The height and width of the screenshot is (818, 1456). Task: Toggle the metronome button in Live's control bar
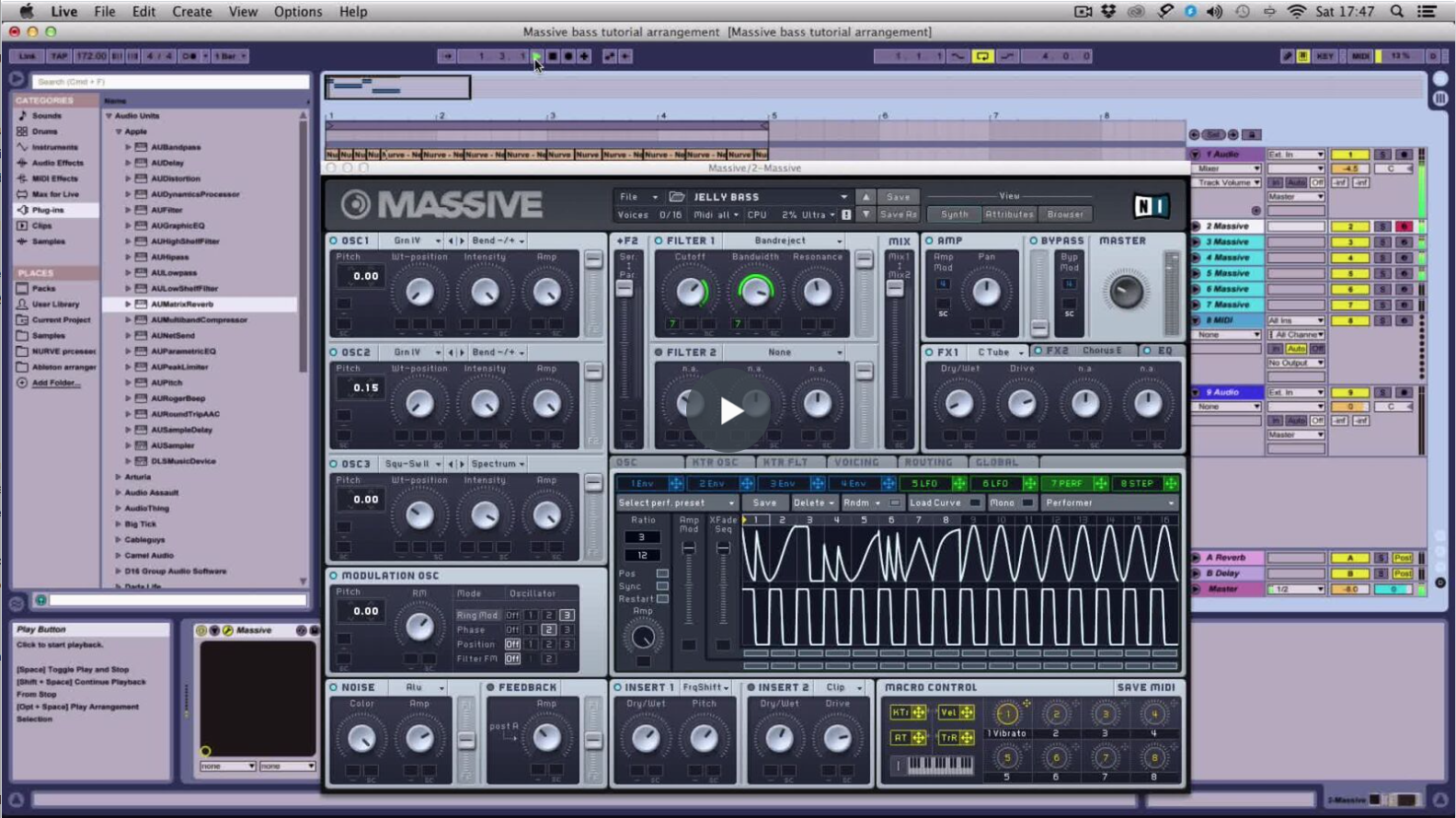coord(190,56)
